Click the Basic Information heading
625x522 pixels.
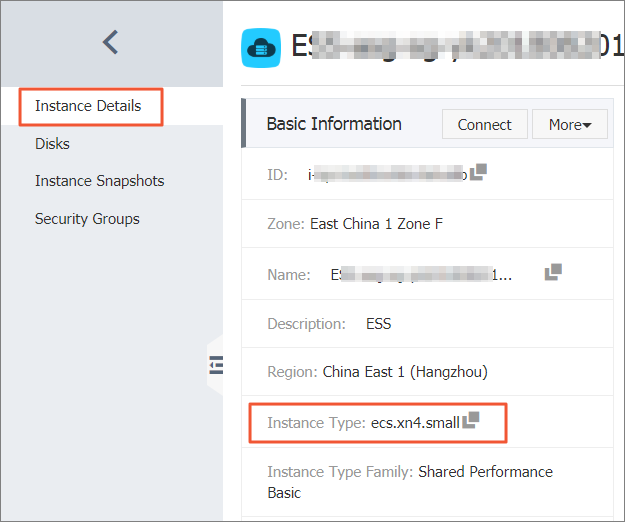pos(334,124)
